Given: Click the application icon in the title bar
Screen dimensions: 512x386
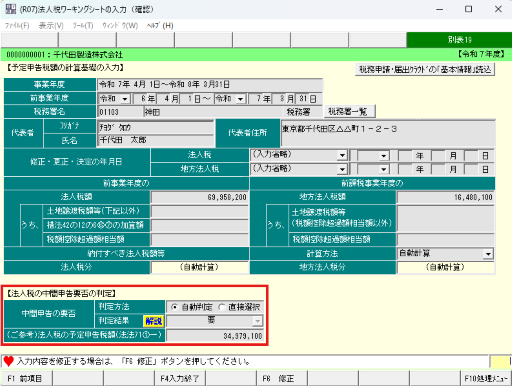Looking at the screenshot, I should pyautogui.click(x=10, y=9).
